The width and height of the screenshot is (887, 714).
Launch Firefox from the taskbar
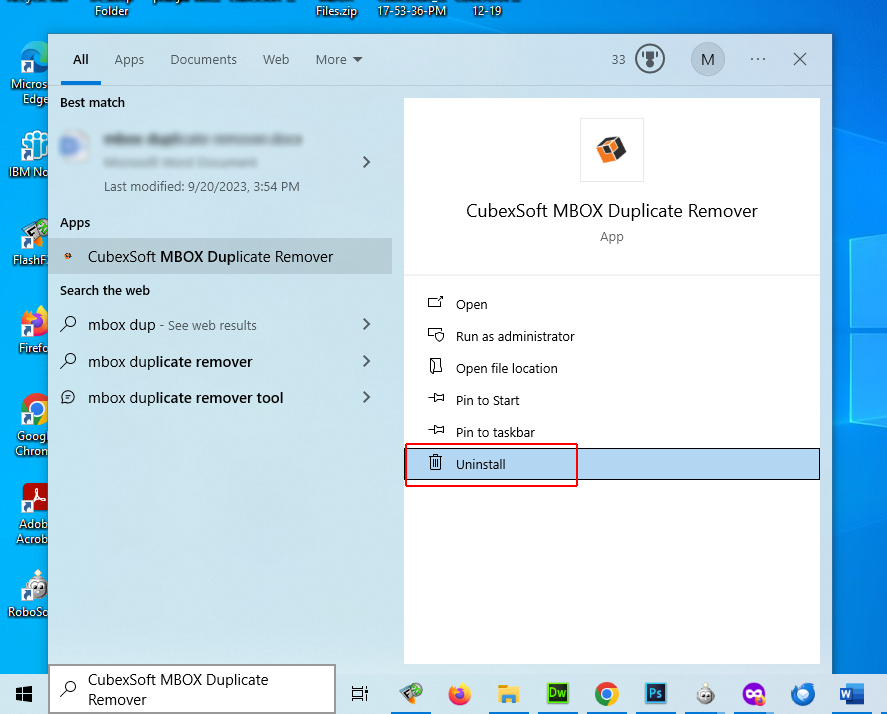(460, 694)
